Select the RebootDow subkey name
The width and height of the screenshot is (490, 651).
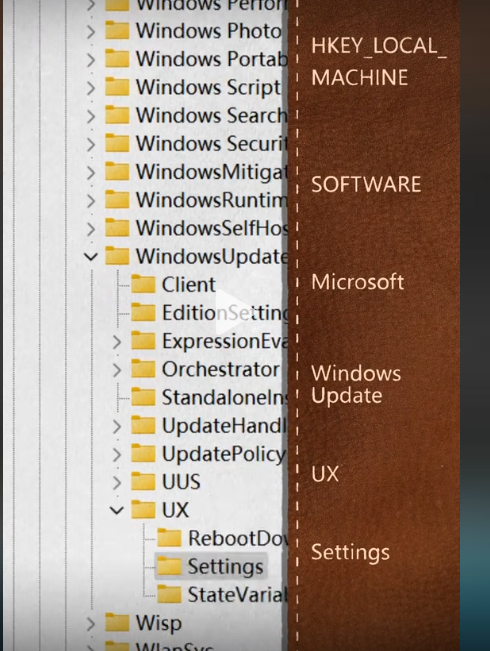coord(238,538)
